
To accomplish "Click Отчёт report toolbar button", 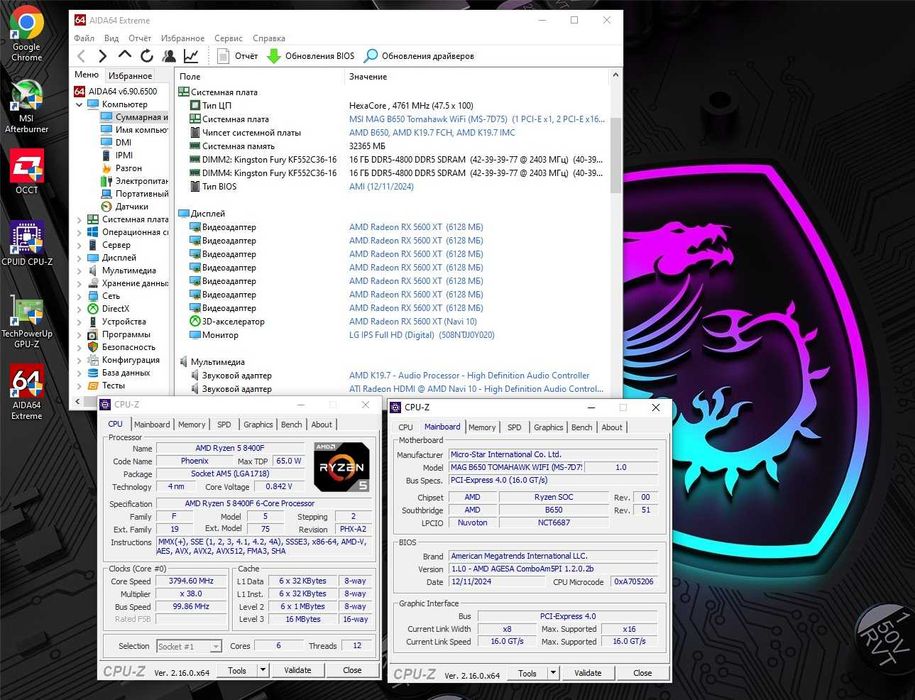I will click(x=238, y=56).
